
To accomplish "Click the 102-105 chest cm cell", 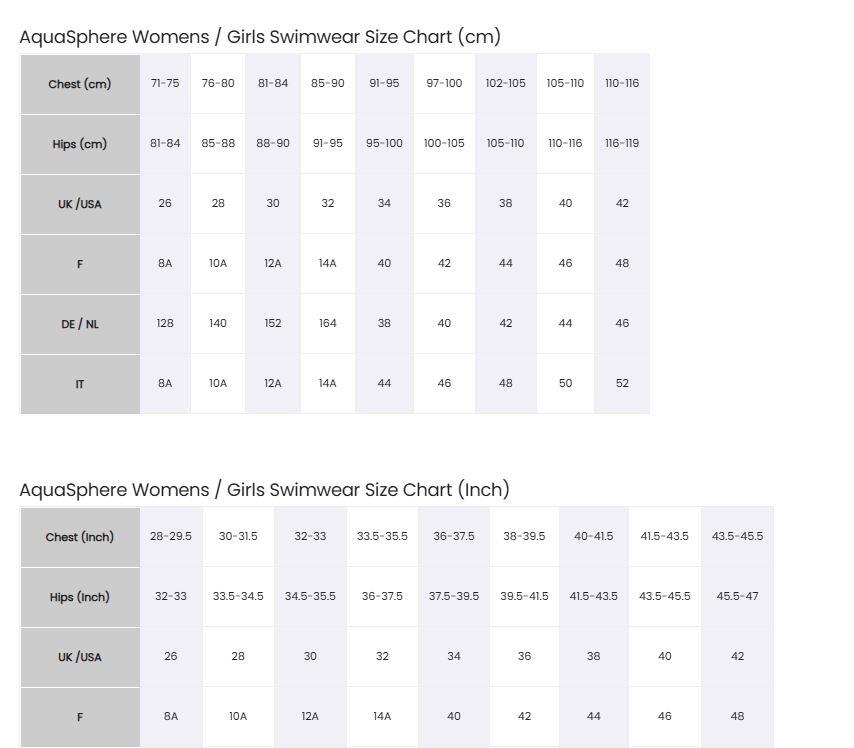I will (x=505, y=83).
